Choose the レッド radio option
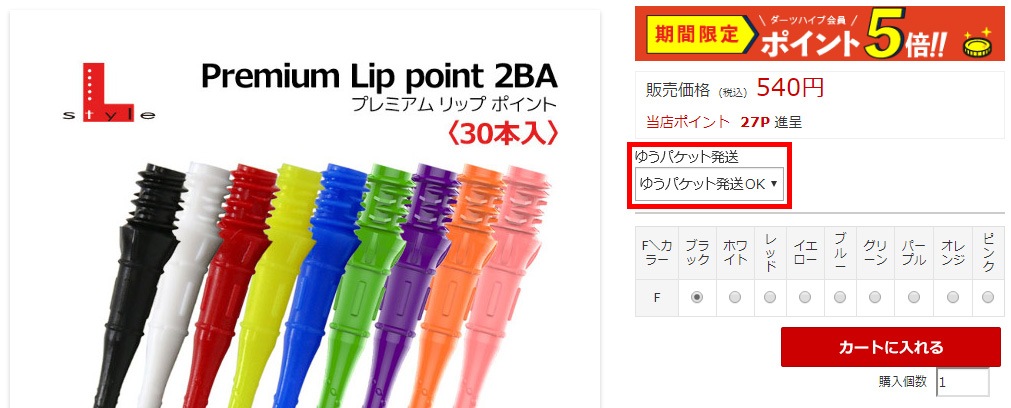1011x408 pixels. [x=770, y=297]
